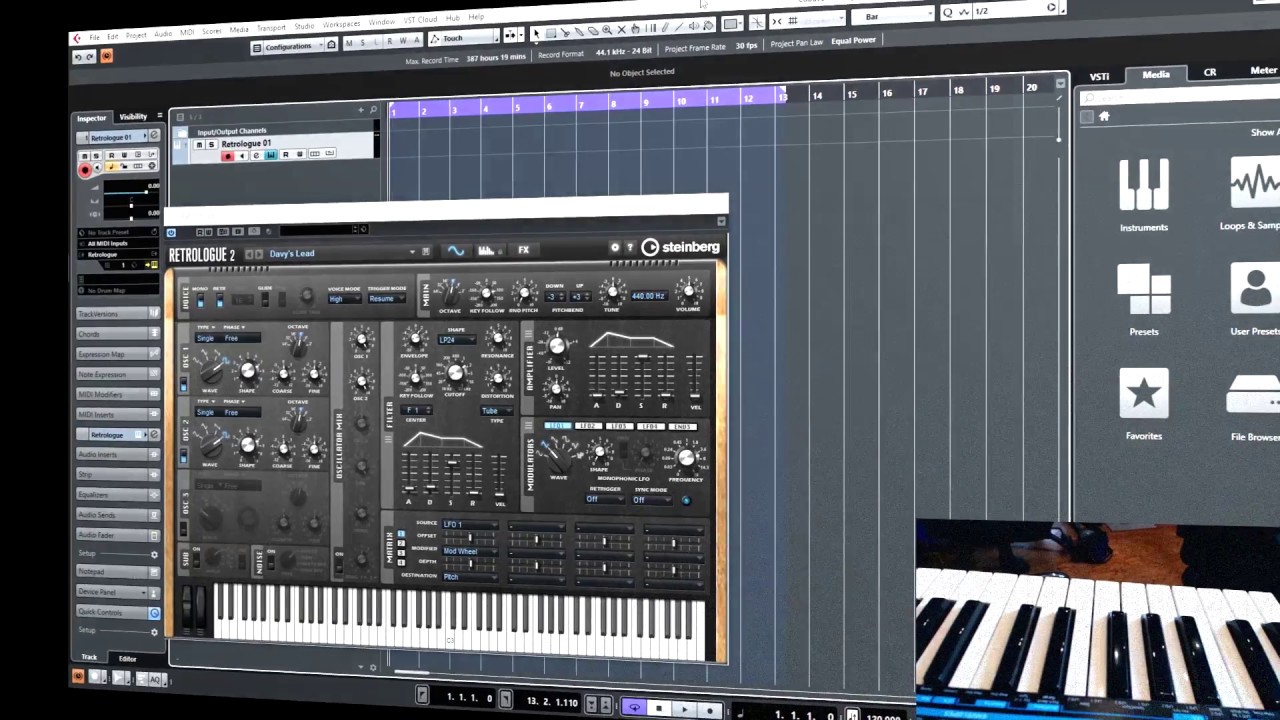Open Presets in the Media tab
Viewport: 1280px width, 720px height.
pos(1144,300)
